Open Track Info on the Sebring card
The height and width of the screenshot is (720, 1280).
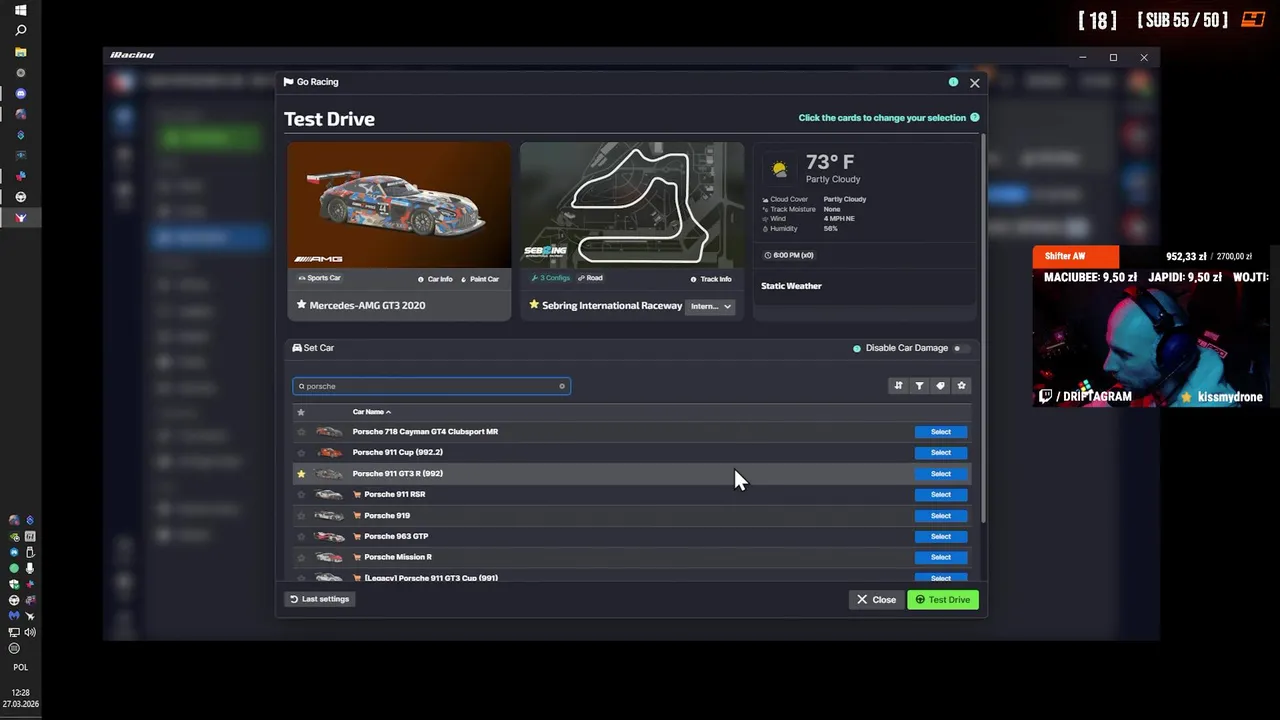tap(711, 279)
